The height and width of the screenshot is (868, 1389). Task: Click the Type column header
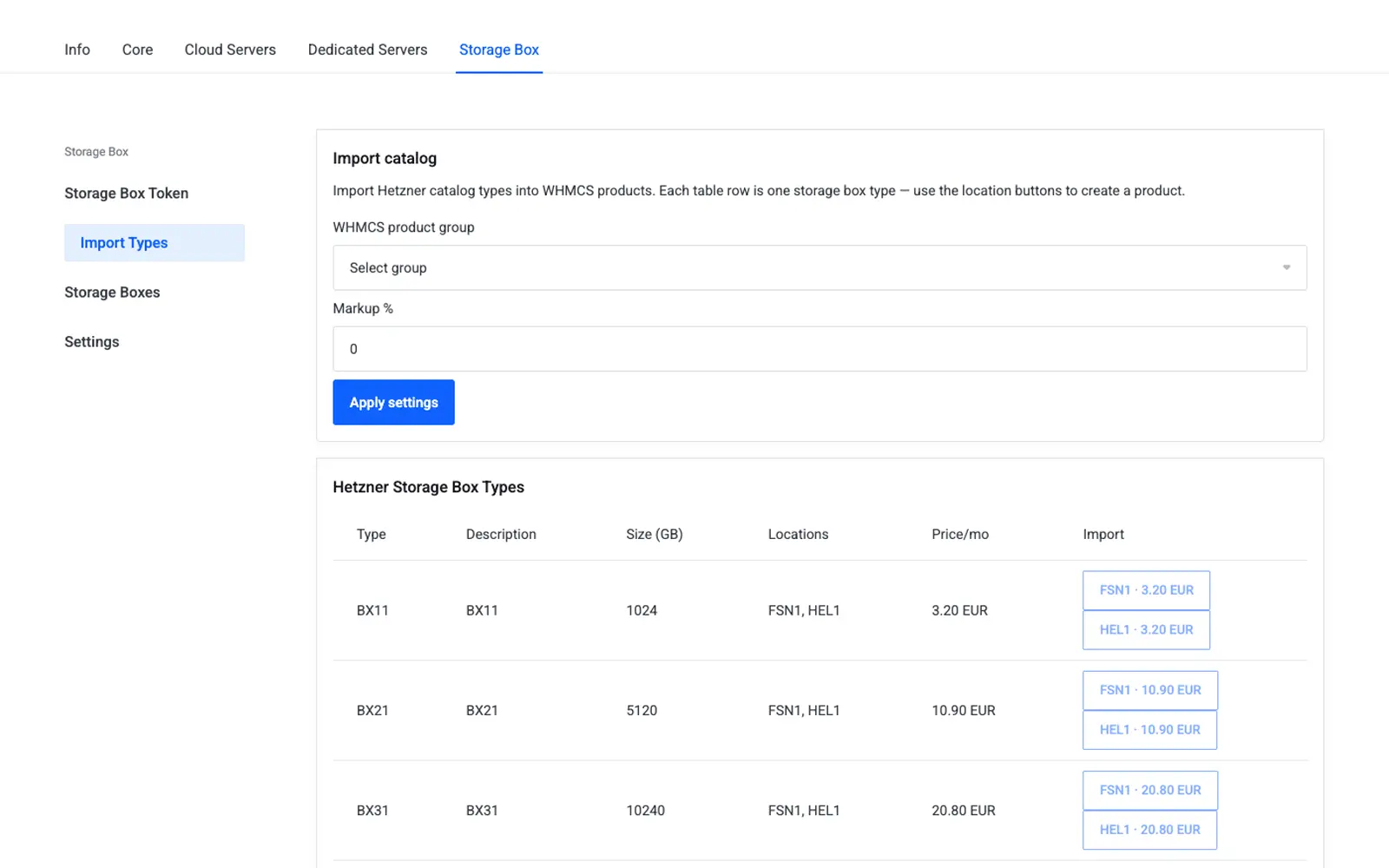pyautogui.click(x=371, y=534)
